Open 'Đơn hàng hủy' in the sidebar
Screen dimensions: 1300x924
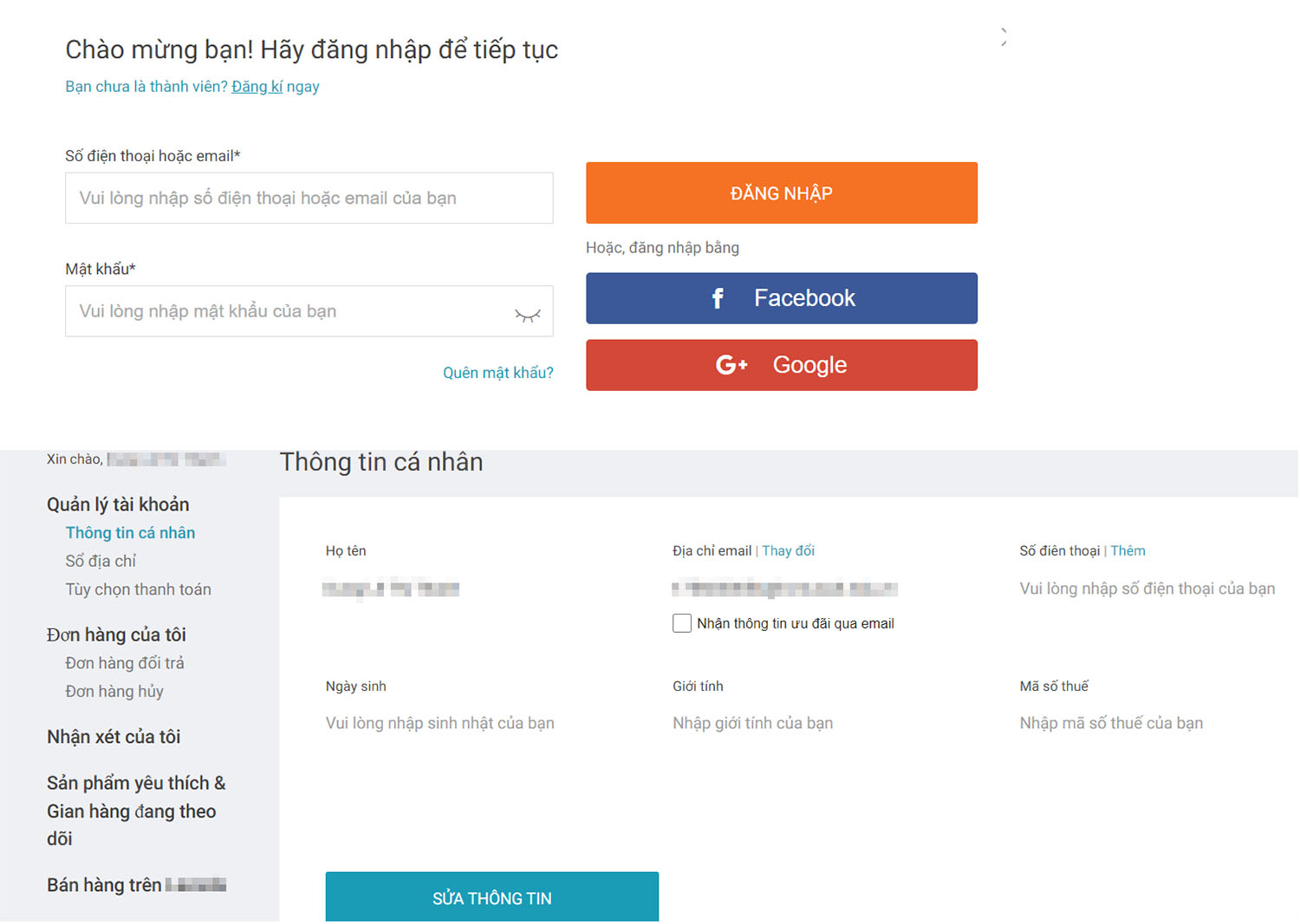tap(114, 691)
